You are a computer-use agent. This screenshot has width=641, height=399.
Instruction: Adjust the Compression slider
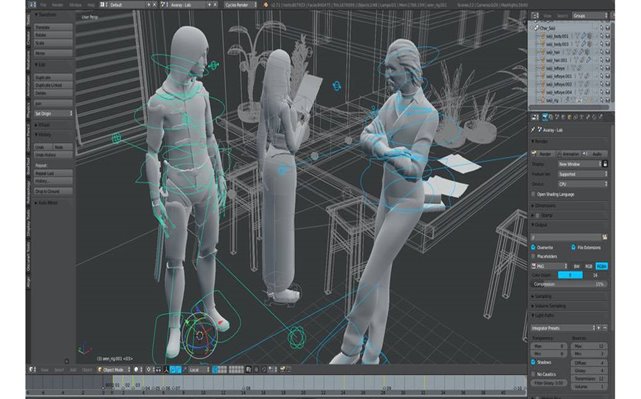coord(569,284)
